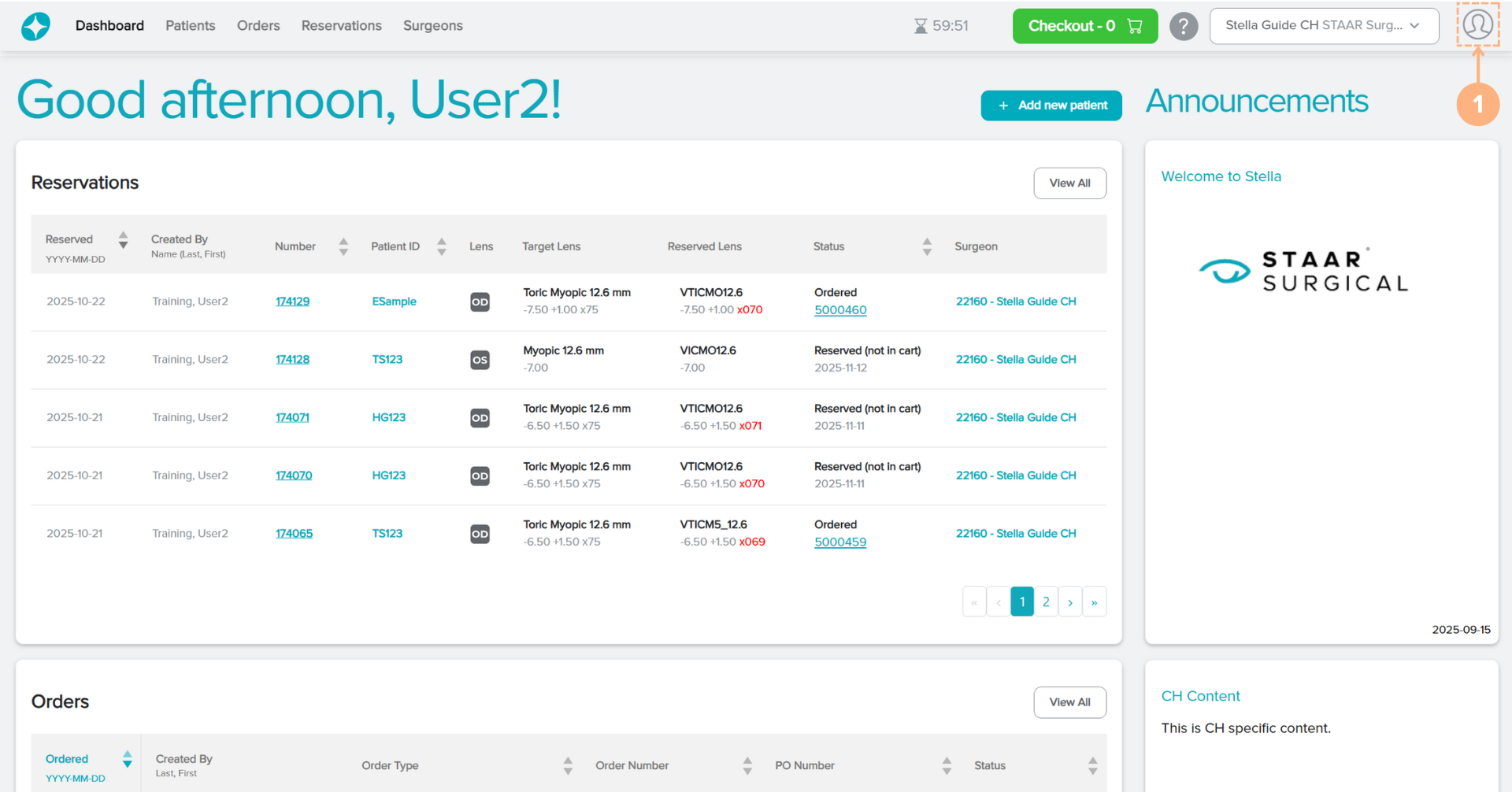
Task: Click the session timer hourglass icon
Action: click(920, 26)
